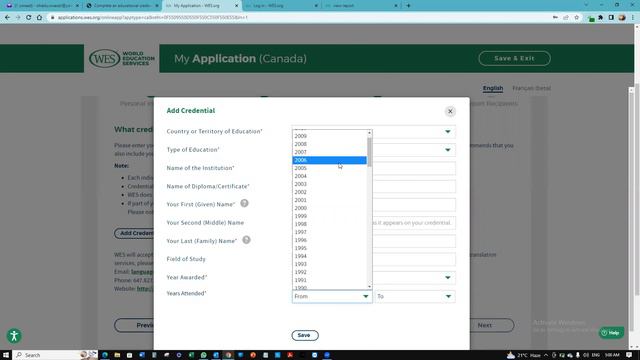
Task: Click the help icon beside First (Given) Name
Action: pyautogui.click(x=244, y=203)
